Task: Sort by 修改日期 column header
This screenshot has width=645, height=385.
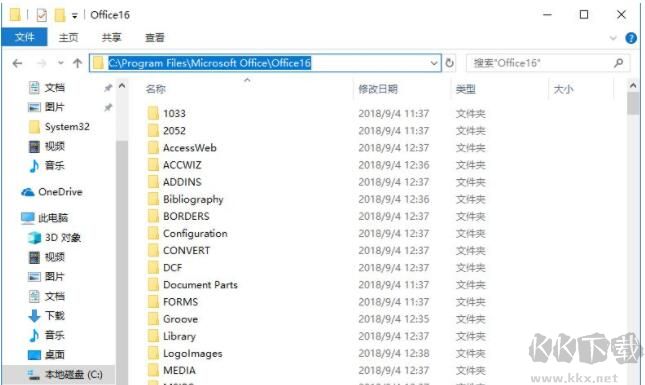Action: (378, 89)
